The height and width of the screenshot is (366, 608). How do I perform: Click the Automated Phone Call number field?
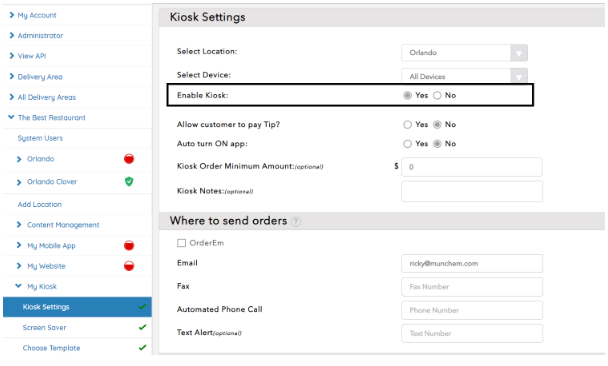click(x=472, y=310)
